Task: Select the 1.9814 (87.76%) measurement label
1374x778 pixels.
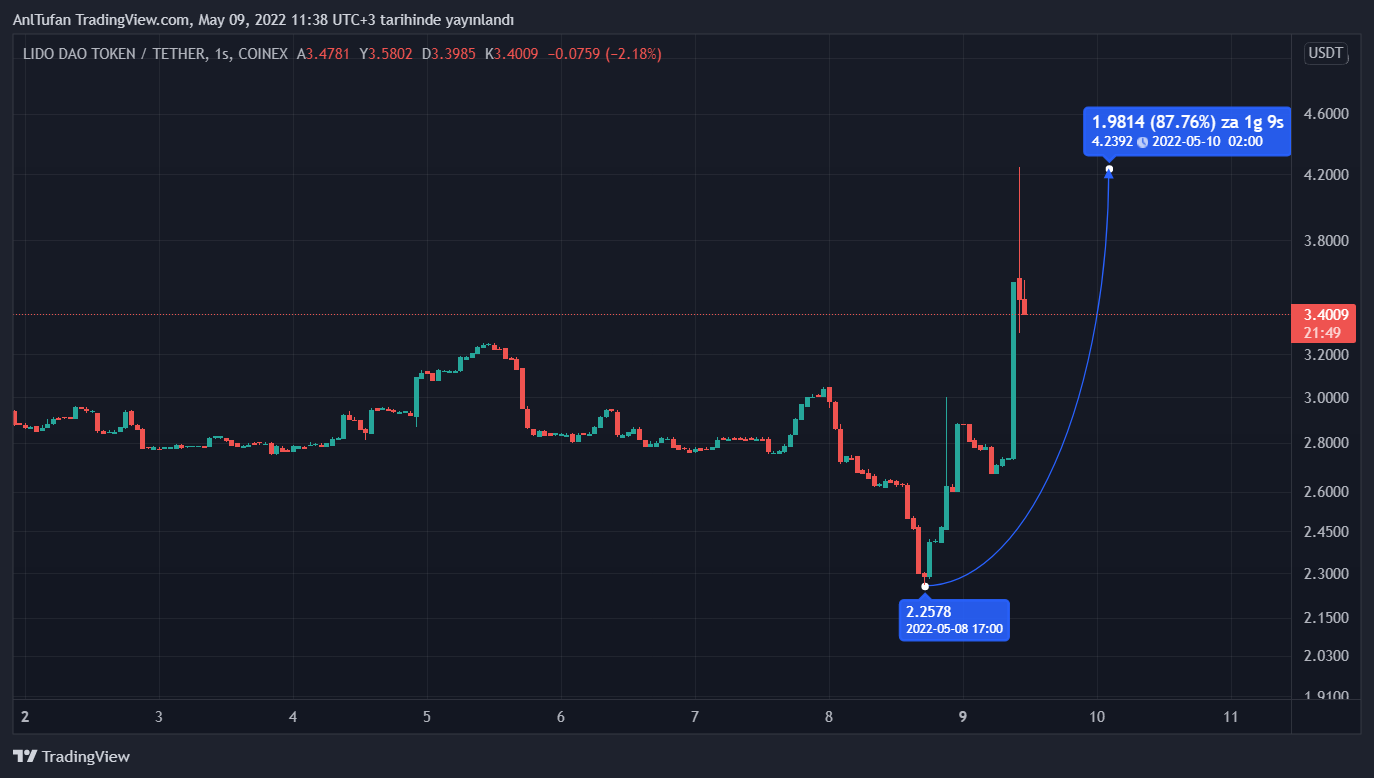Action: coord(1187,122)
